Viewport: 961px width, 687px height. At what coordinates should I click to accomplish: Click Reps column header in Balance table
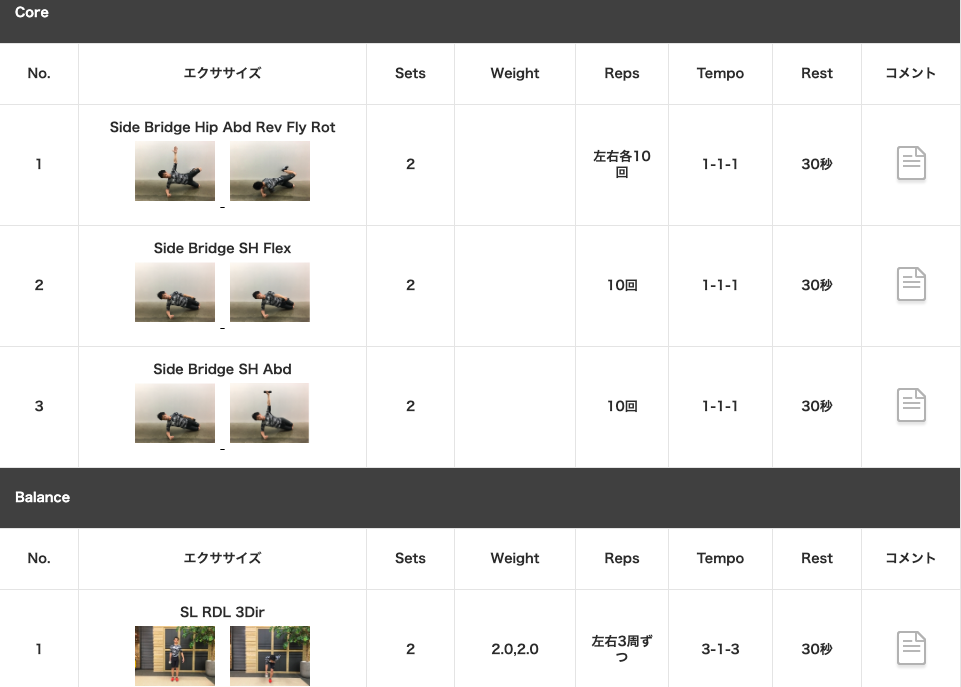[621, 558]
